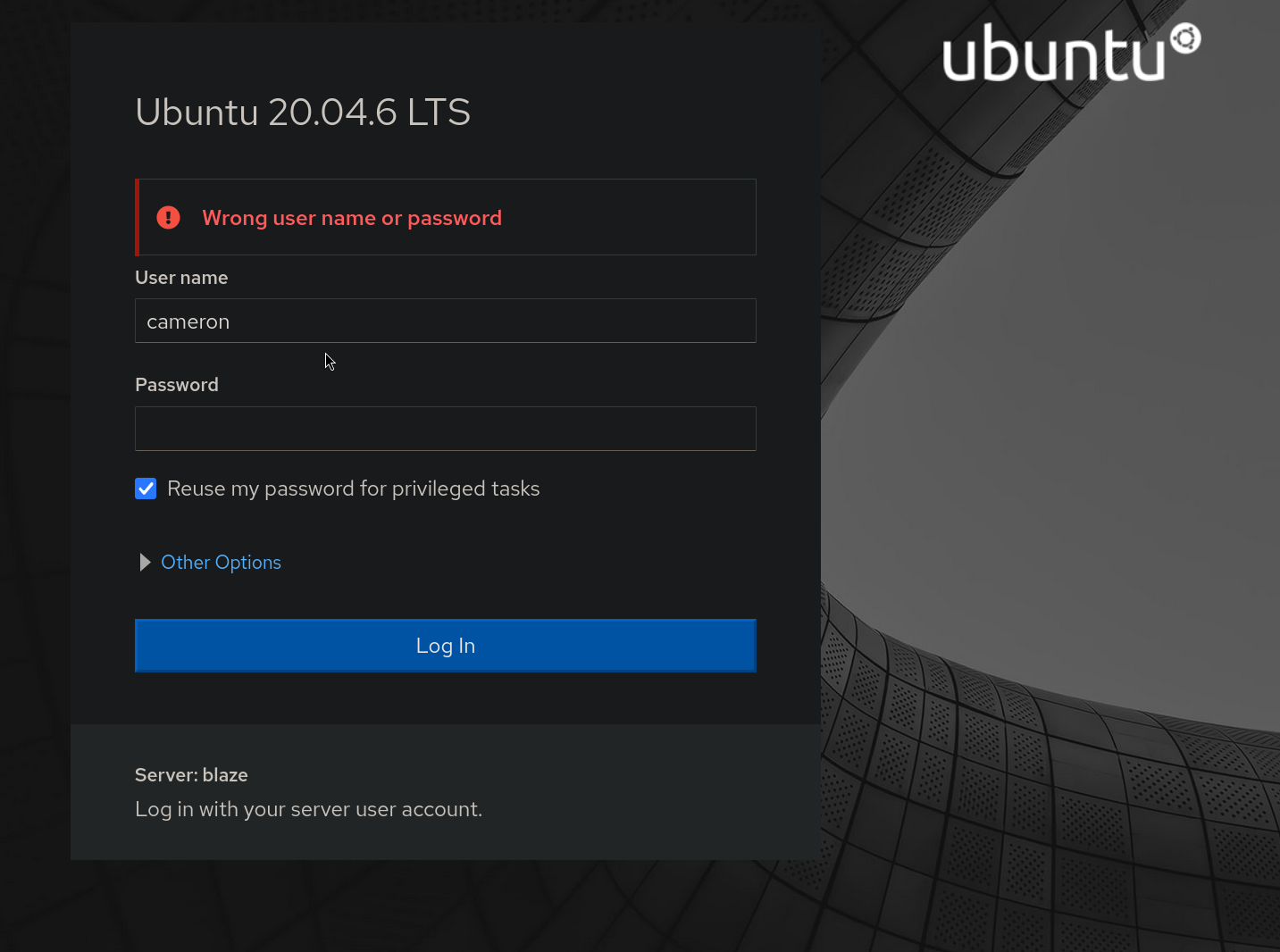Click into the empty Password field
Image resolution: width=1280 pixels, height=952 pixels.
pos(445,429)
